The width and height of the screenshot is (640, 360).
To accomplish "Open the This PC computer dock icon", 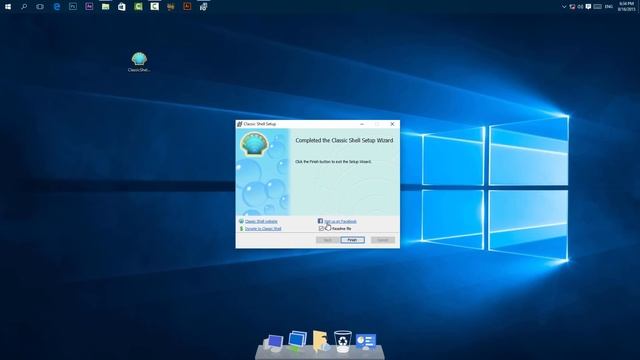I will click(273, 343).
